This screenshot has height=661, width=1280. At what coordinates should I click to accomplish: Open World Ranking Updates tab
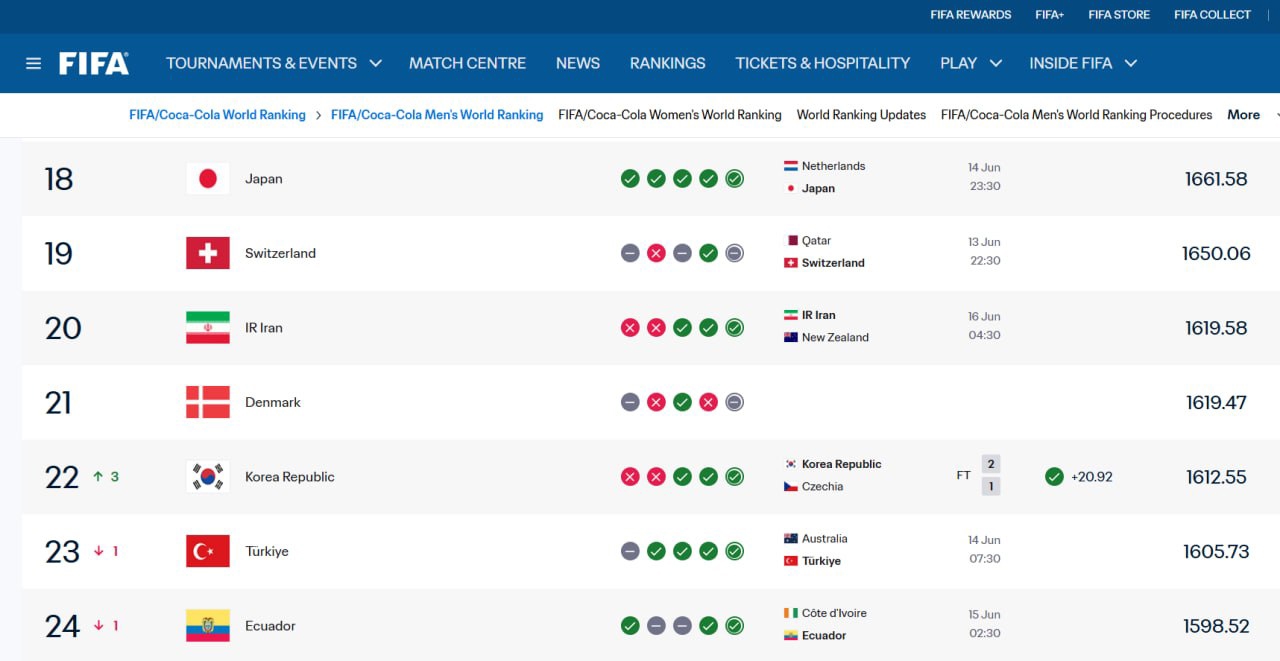tap(861, 115)
